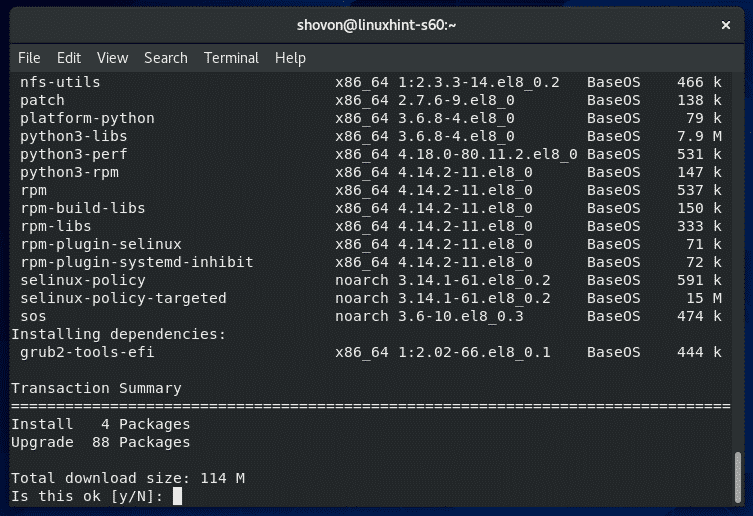Click the rpm-plugin-systemd-inhibit package name

(x=136, y=262)
